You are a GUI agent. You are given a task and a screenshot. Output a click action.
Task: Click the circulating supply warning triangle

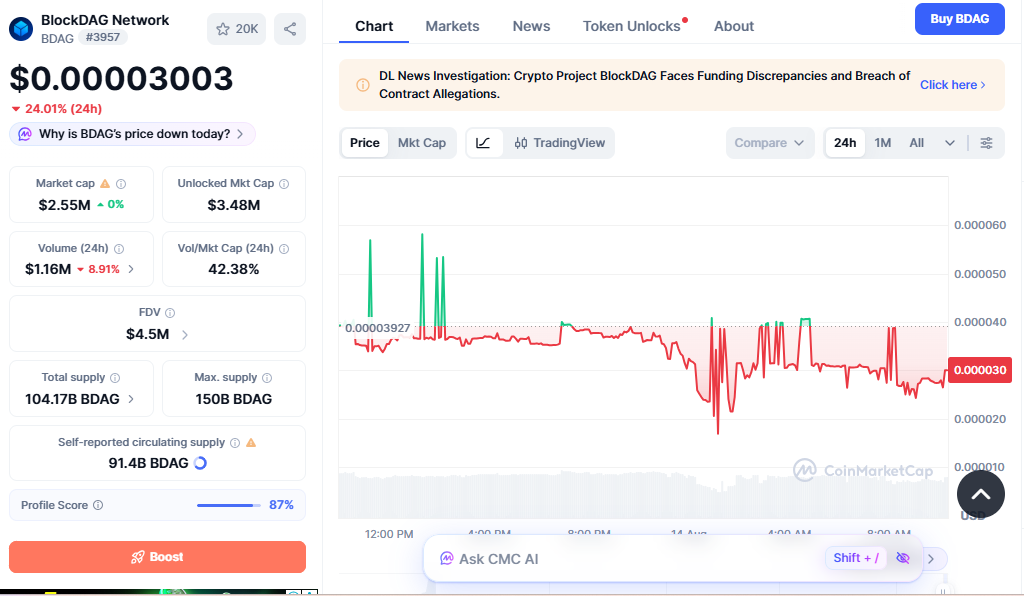click(x=251, y=443)
